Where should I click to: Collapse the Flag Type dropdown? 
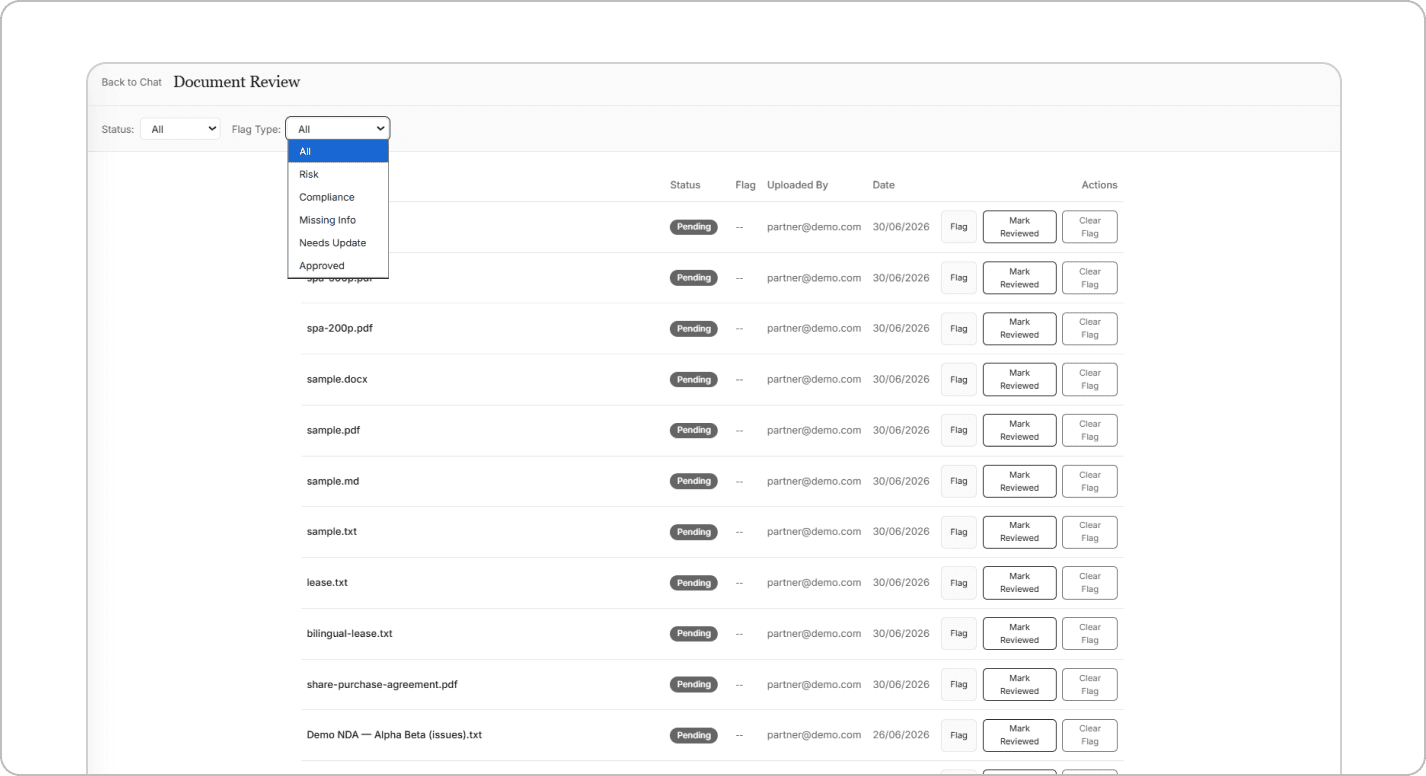pyautogui.click(x=338, y=129)
